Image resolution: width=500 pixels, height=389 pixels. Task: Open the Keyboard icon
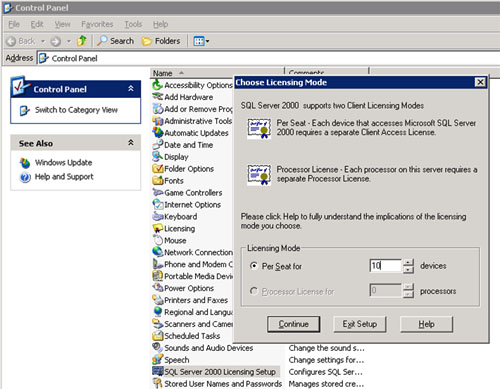click(x=157, y=216)
